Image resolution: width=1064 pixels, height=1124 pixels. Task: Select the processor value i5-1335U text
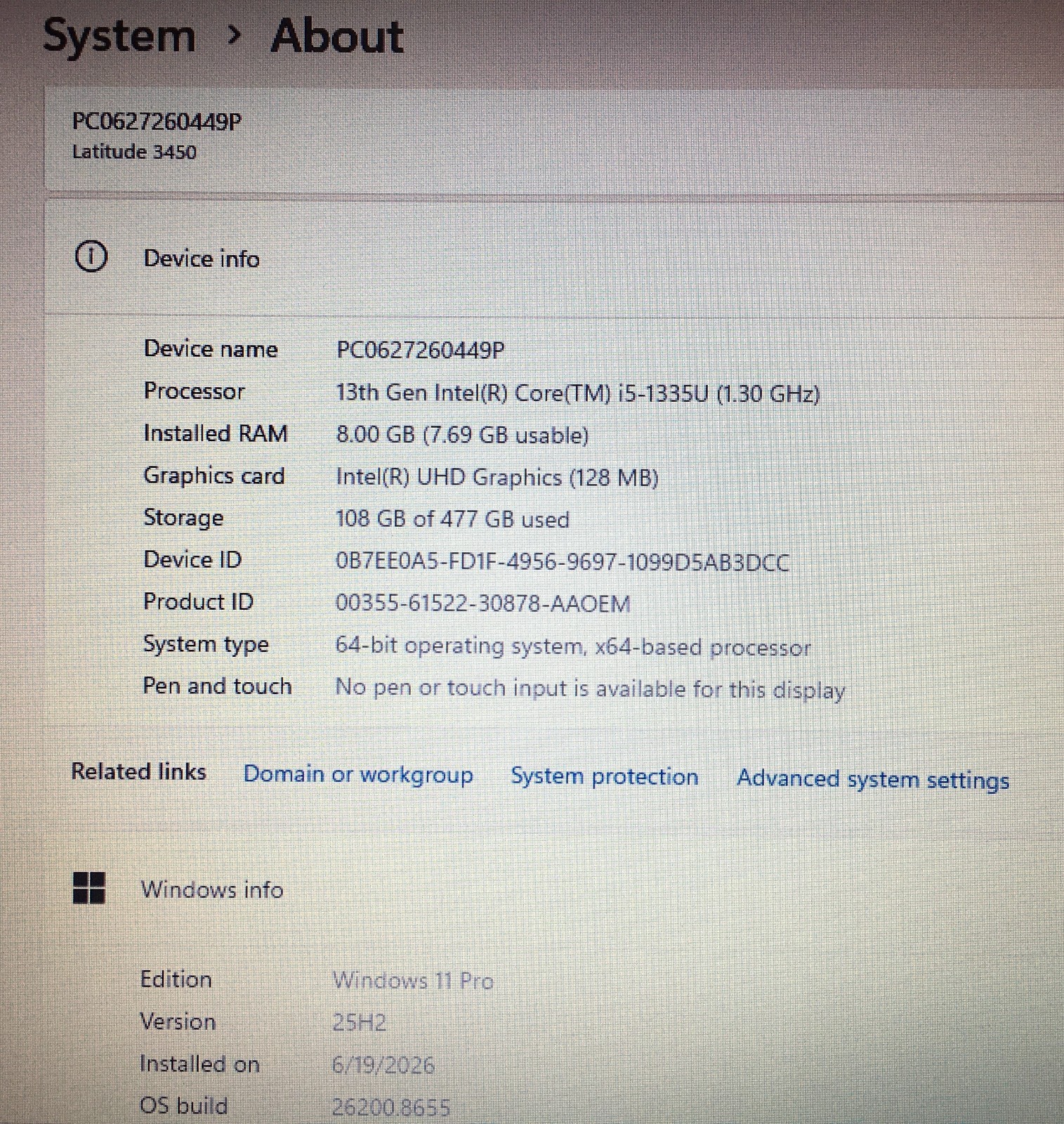pos(578,393)
